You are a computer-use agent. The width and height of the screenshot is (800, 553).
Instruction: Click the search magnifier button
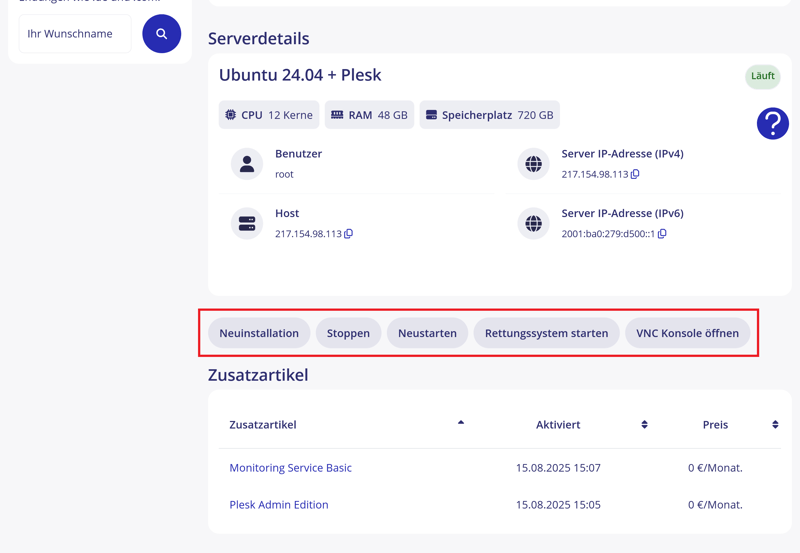(161, 34)
